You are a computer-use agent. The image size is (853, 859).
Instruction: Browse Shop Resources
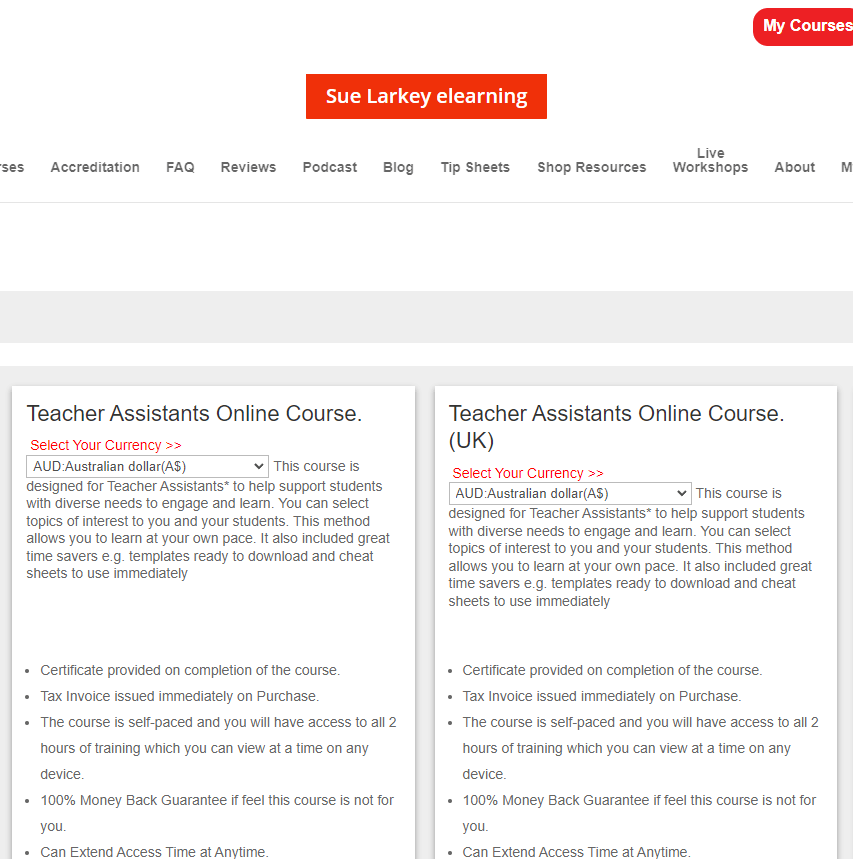pyautogui.click(x=591, y=167)
